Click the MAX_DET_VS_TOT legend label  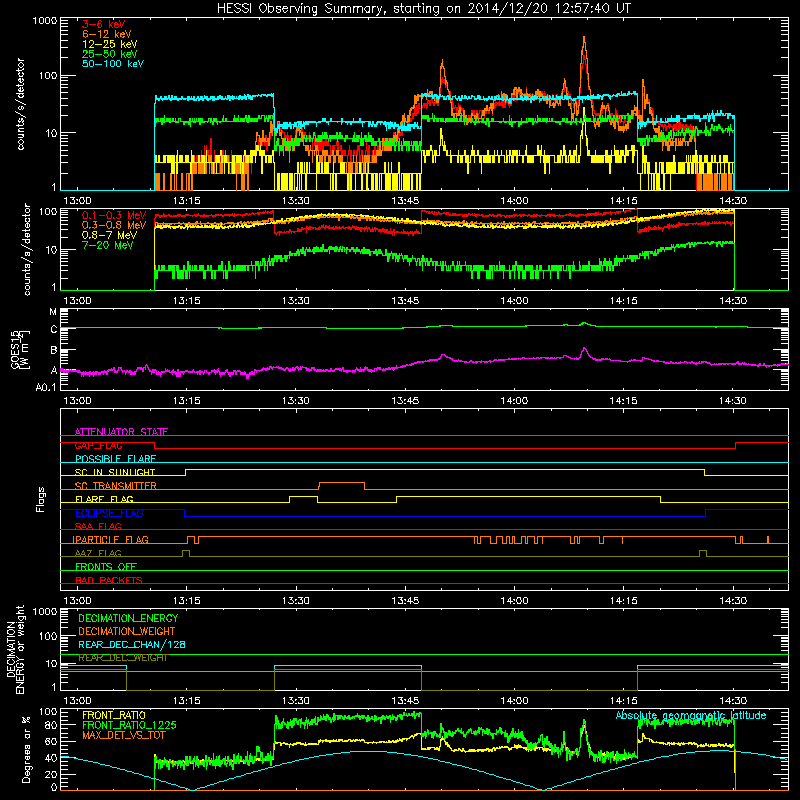123,735
